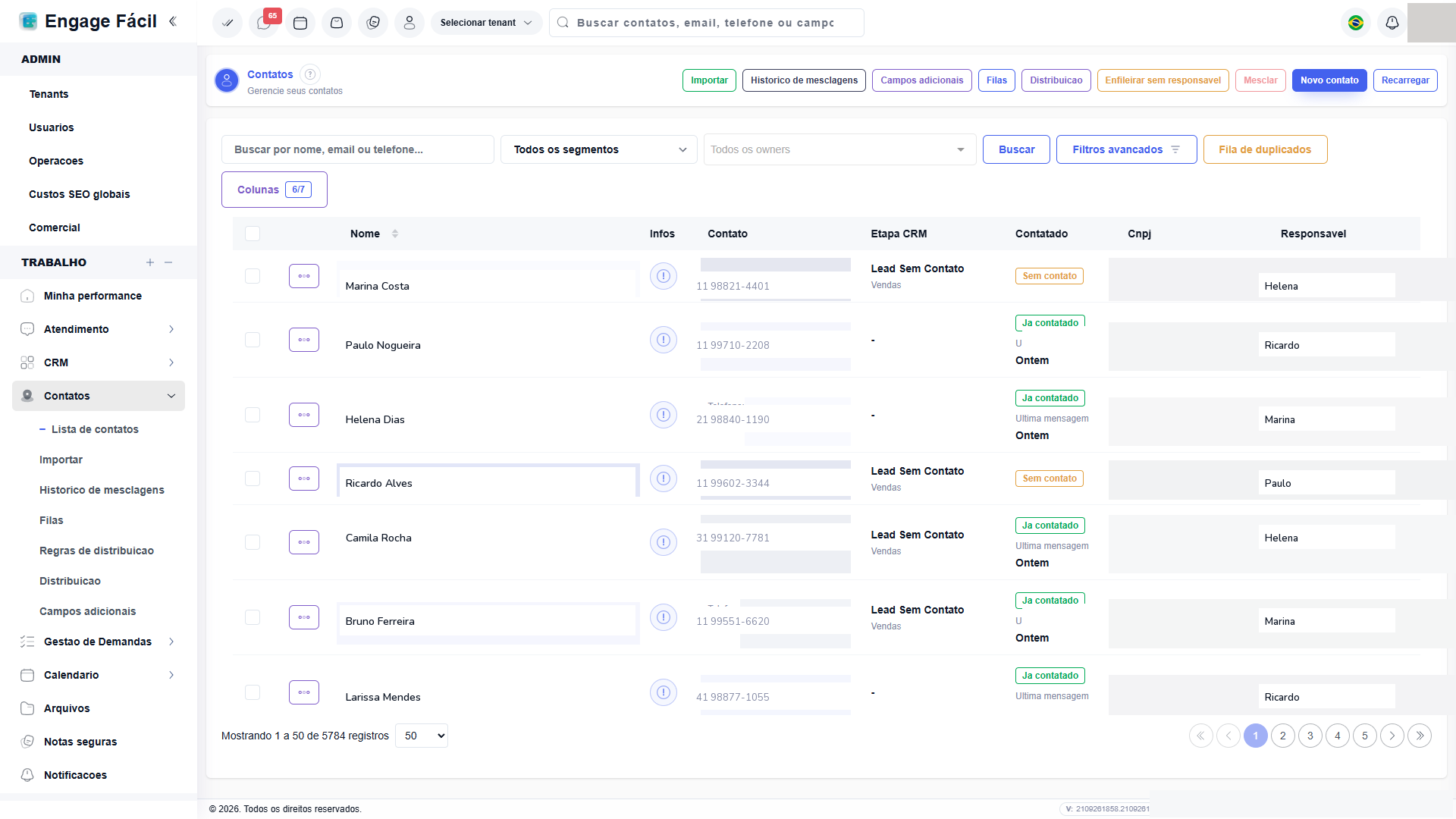Go to the last page of results
The width and height of the screenshot is (1456, 819).
point(1420,736)
